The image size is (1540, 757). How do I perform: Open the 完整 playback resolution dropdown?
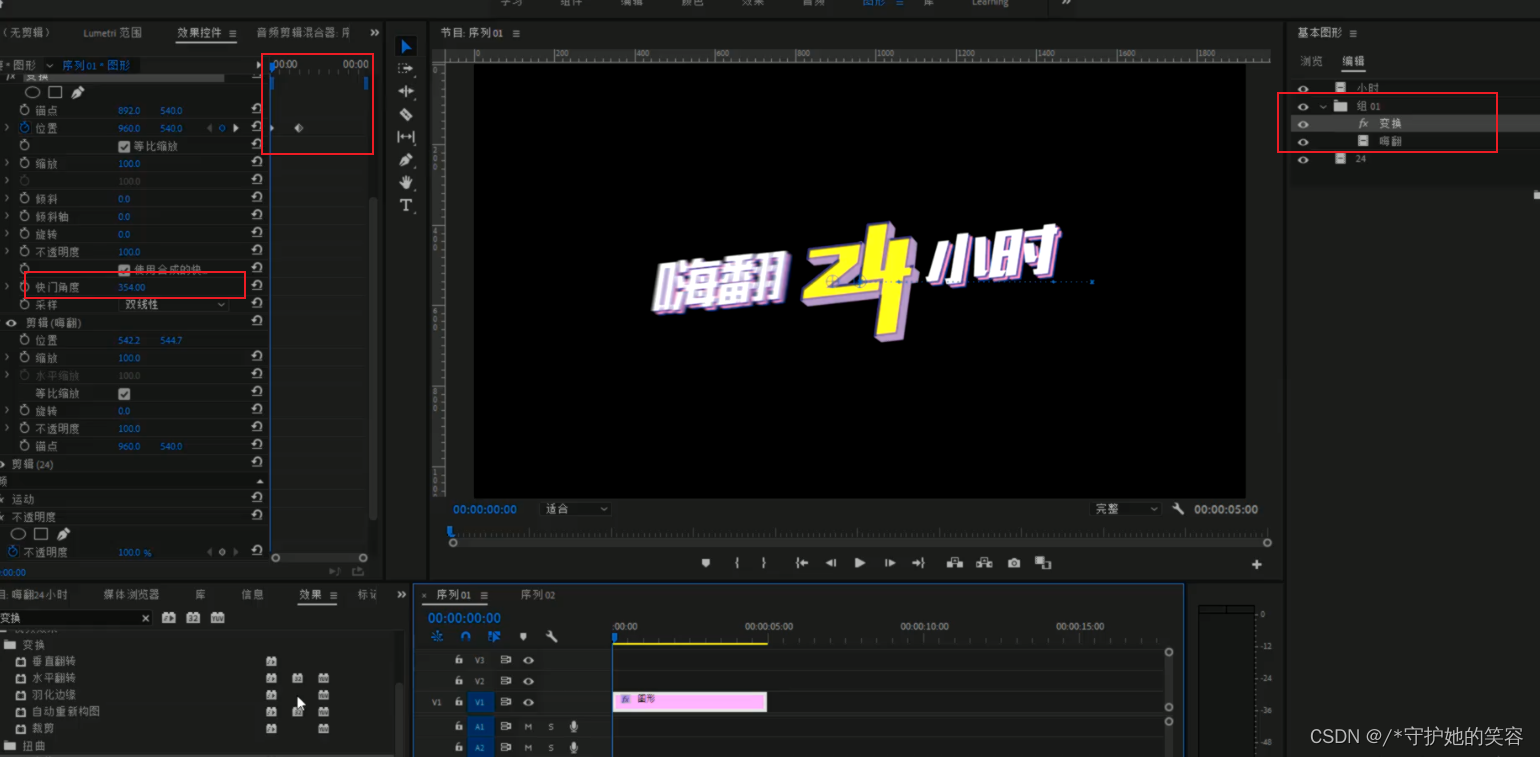click(1126, 509)
